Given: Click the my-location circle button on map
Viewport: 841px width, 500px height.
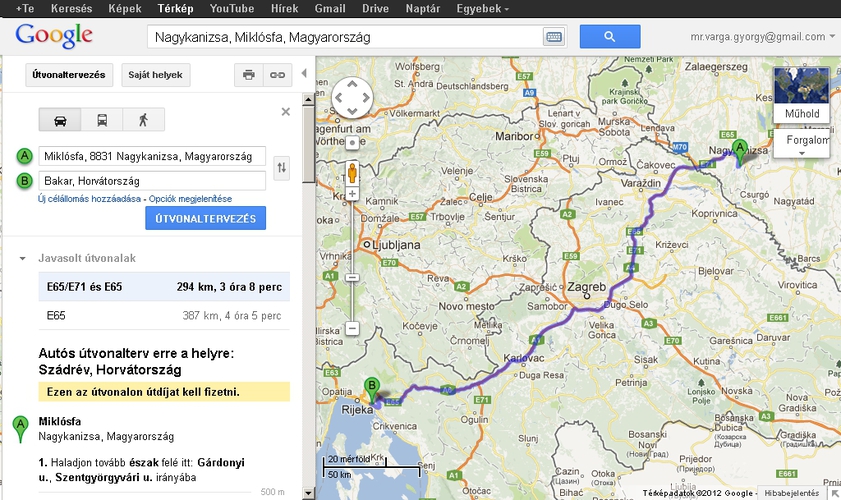Looking at the screenshot, I should [x=352, y=143].
